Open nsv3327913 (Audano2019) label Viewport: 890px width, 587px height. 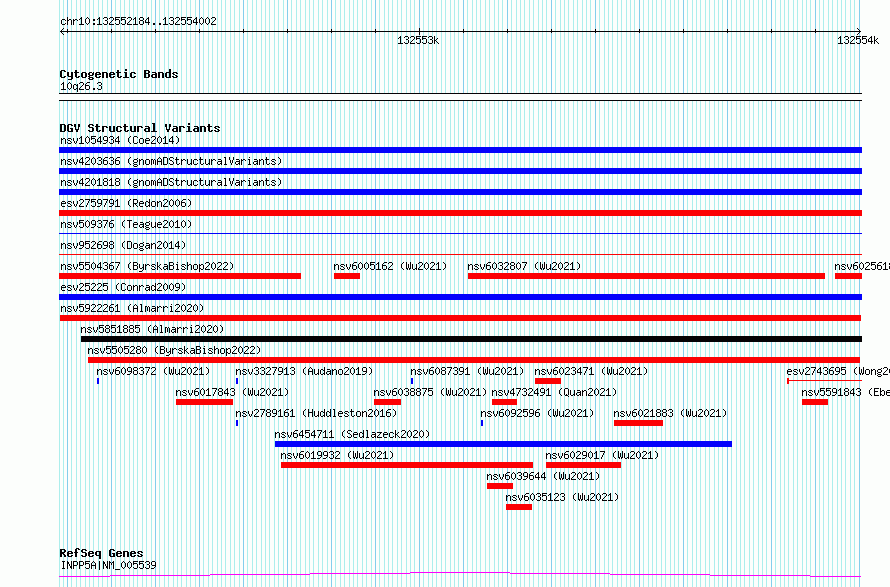coord(304,371)
